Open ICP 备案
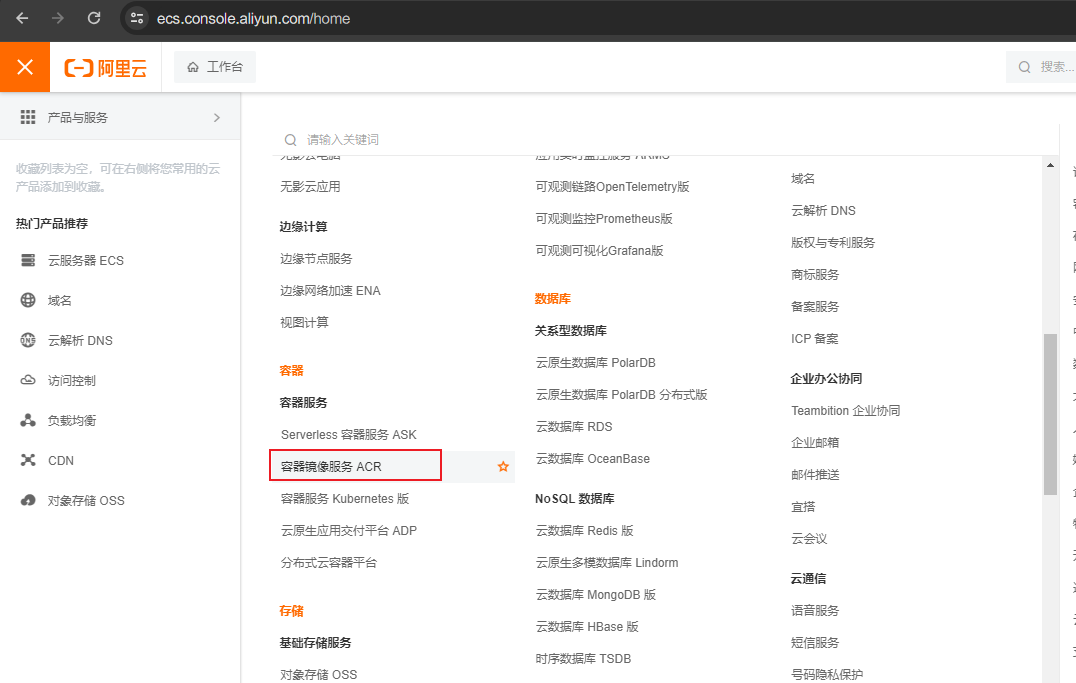 click(x=815, y=339)
